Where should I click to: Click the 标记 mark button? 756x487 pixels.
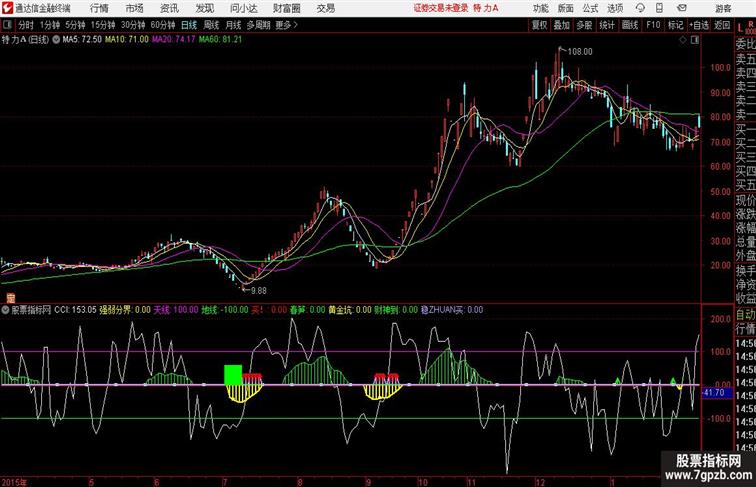pos(675,25)
